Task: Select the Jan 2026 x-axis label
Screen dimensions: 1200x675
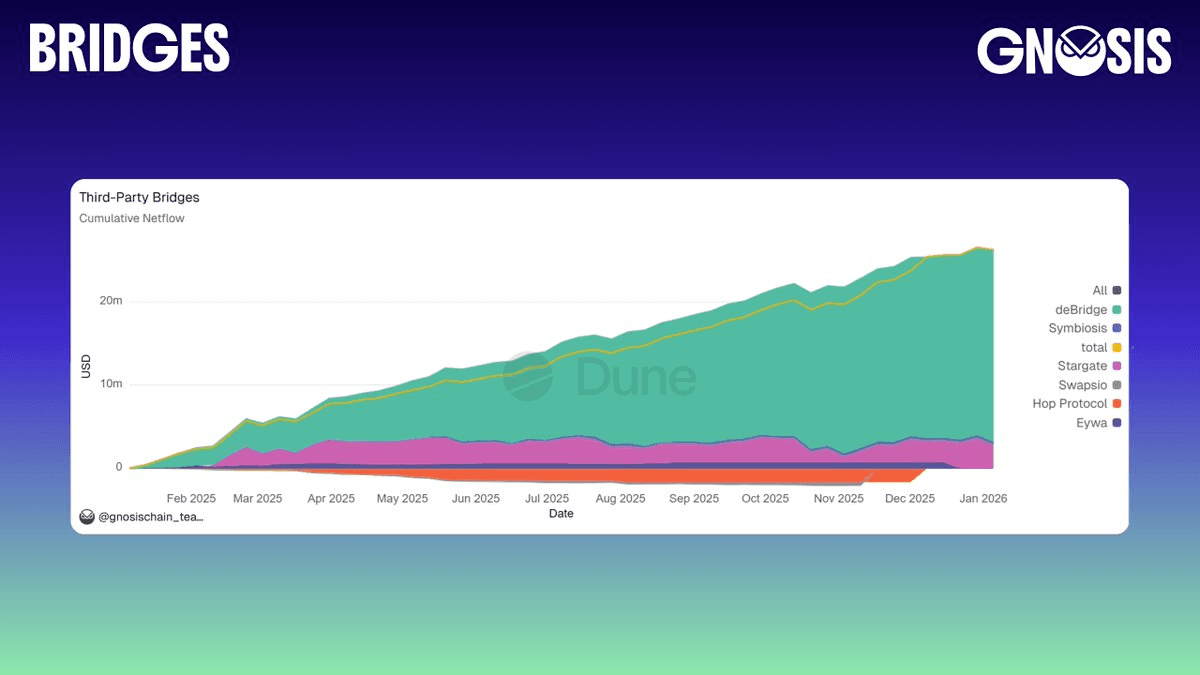Action: 981,498
